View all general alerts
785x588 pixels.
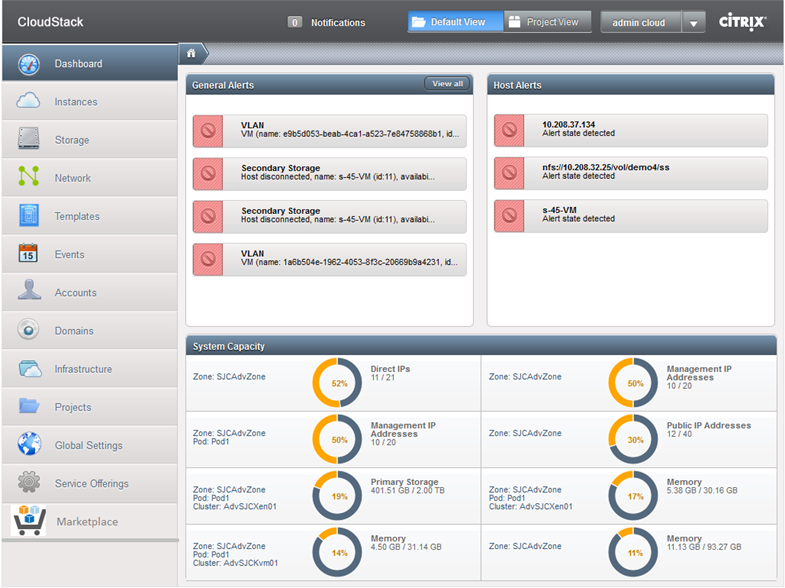[x=448, y=84]
